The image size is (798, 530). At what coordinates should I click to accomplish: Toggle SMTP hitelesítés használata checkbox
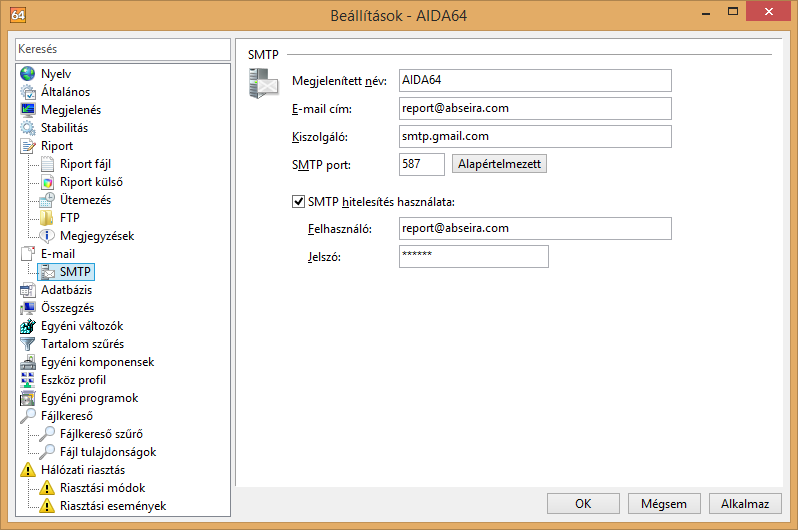click(x=298, y=202)
